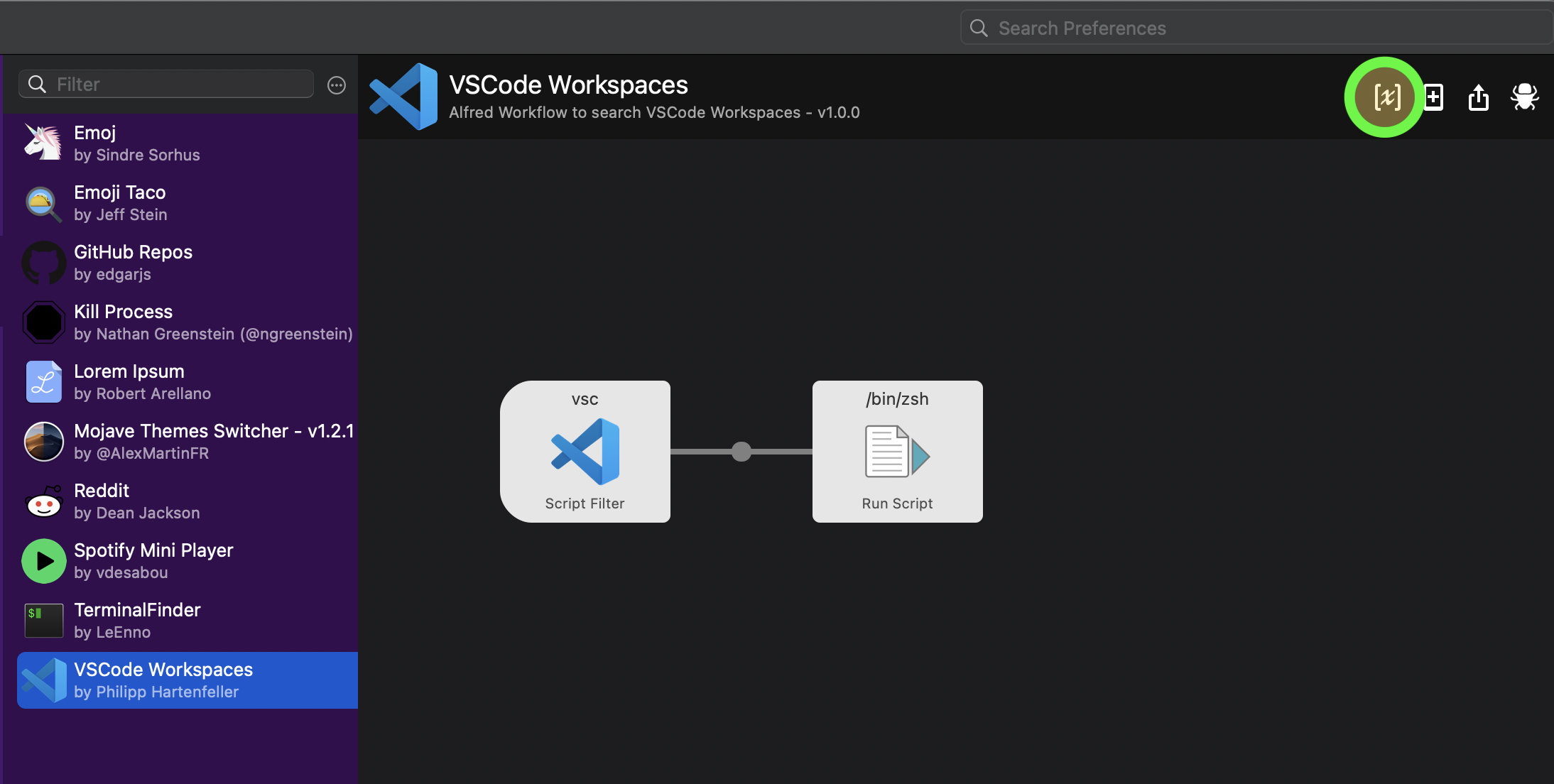Open the workflow variables [x] editor
The width and height of the screenshot is (1554, 784).
pos(1386,97)
